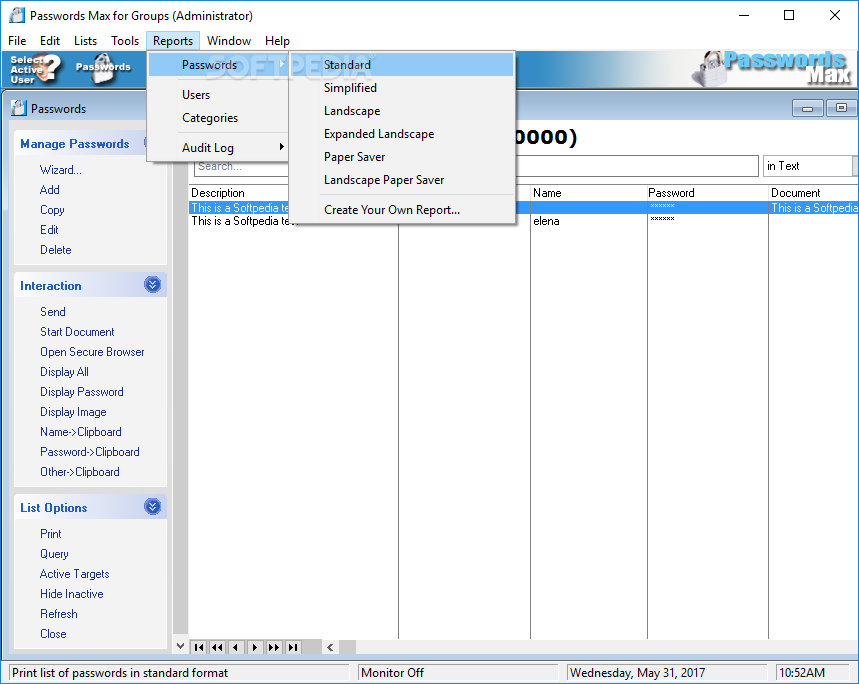This screenshot has width=859, height=684.
Task: Select Landscape password report
Action: [x=402, y=111]
